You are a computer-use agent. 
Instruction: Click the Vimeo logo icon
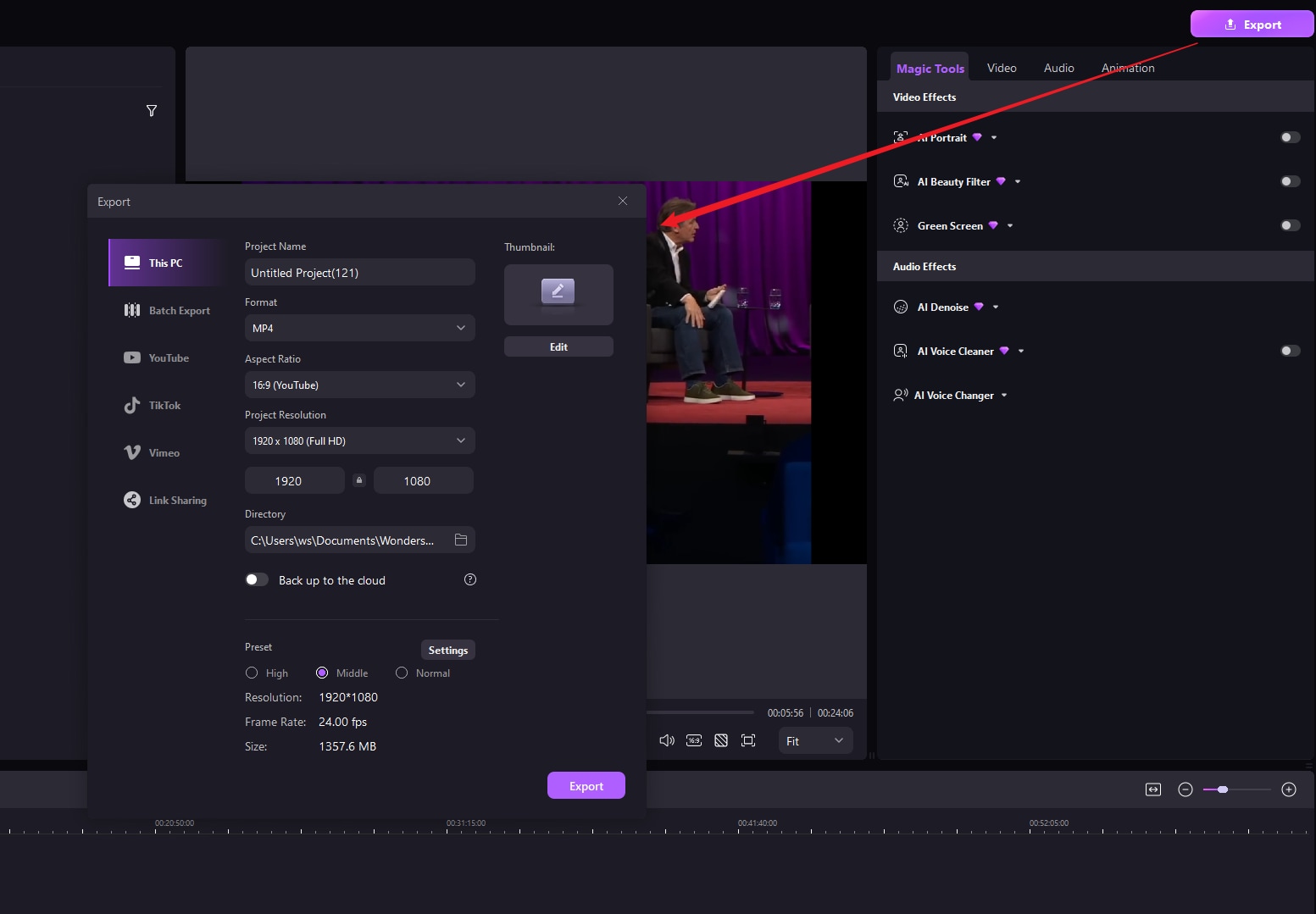pyautogui.click(x=132, y=452)
